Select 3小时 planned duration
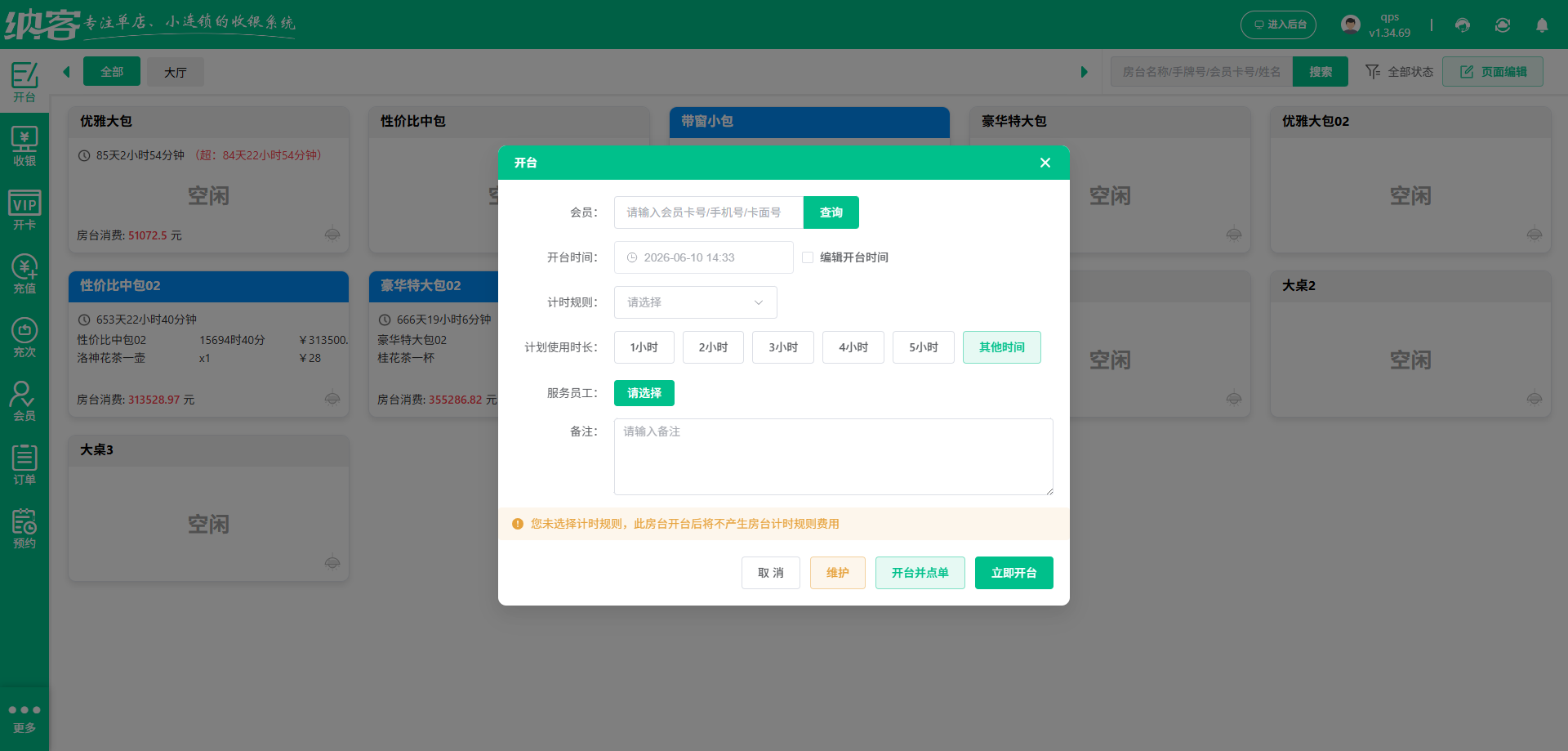Screen dimensions: 1568x751 coord(783,347)
